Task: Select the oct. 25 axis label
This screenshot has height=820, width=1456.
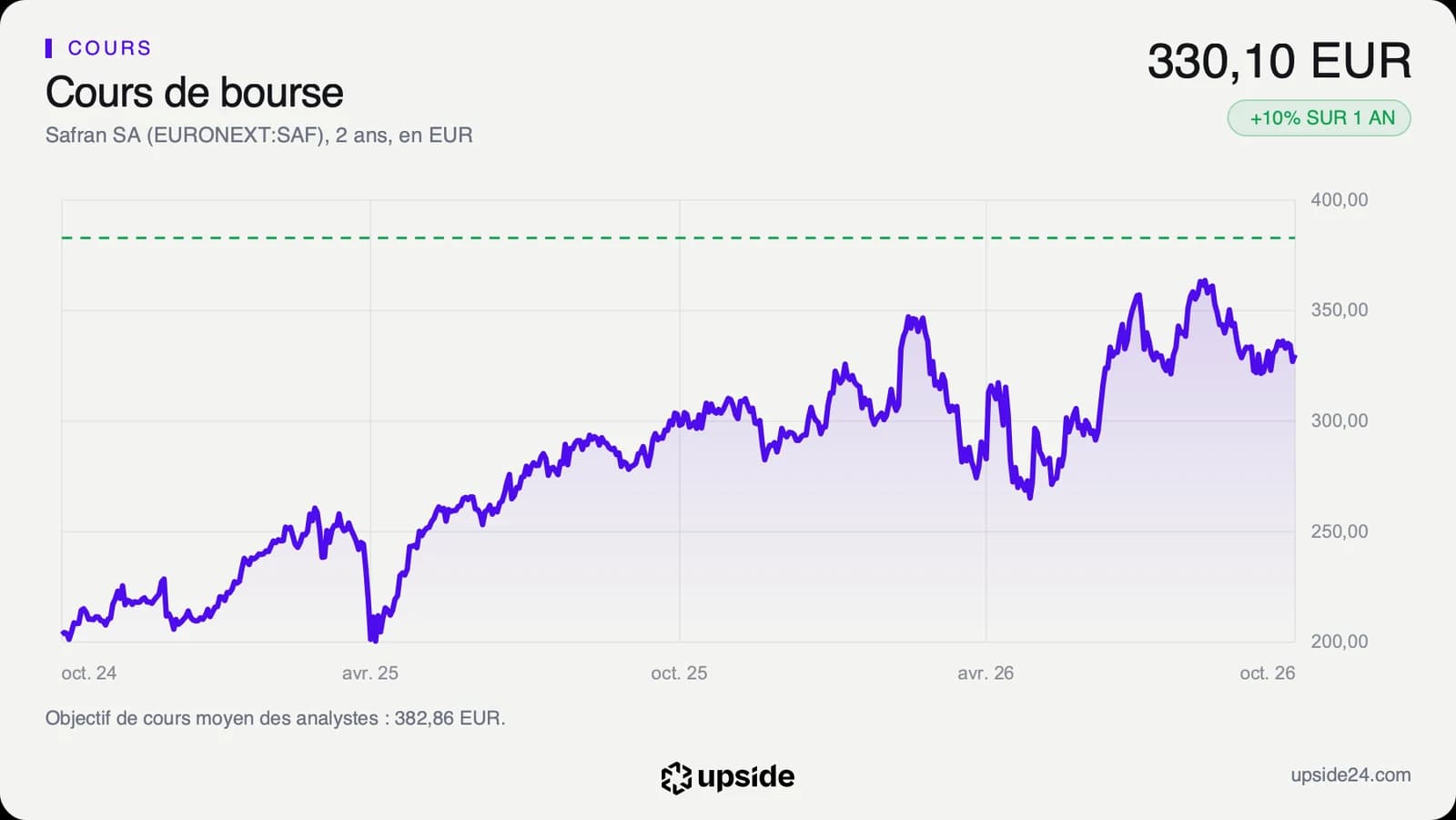Action: click(x=679, y=673)
